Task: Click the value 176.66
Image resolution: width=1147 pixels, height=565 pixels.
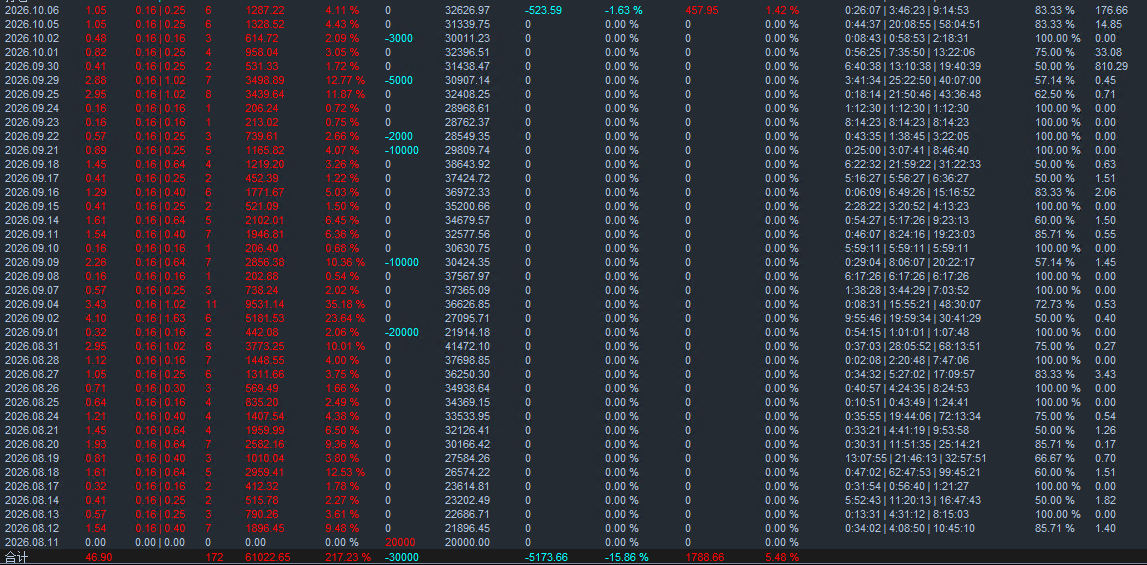Action: point(1111,10)
